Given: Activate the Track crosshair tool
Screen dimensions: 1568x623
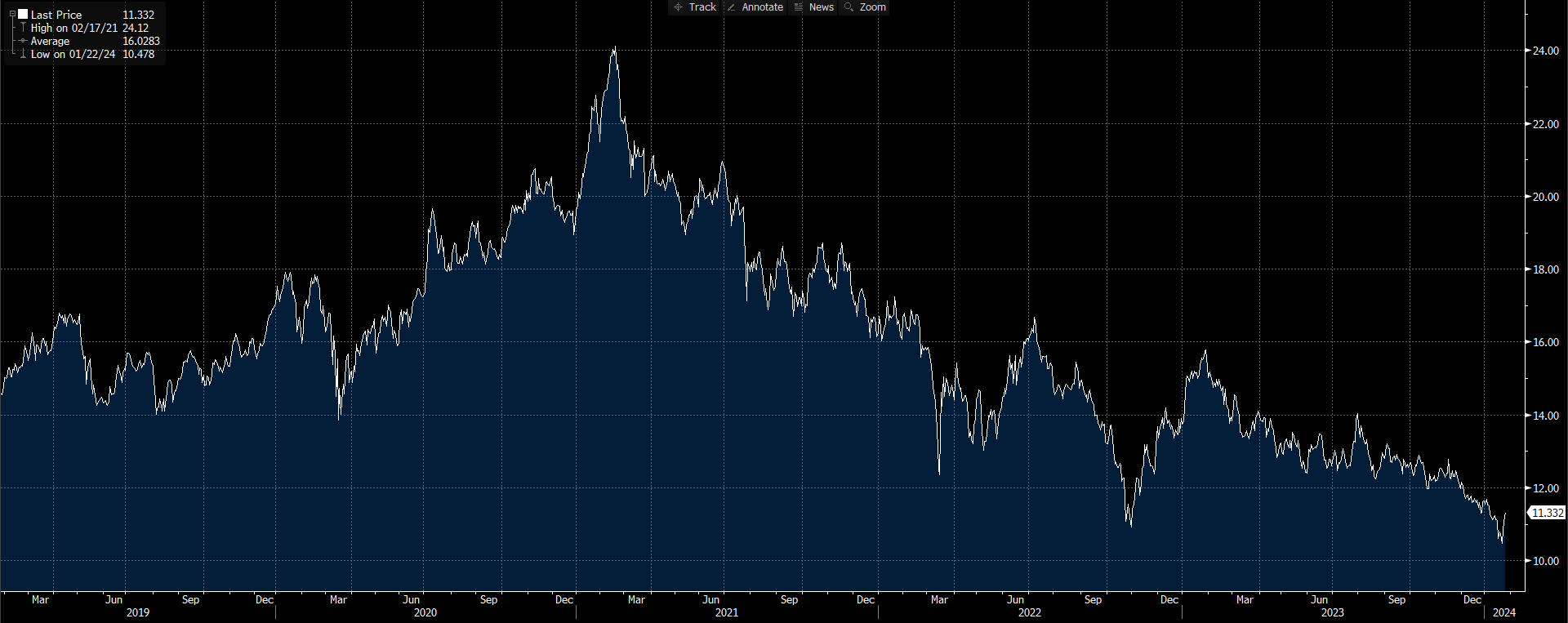Looking at the screenshot, I should click(x=694, y=7).
